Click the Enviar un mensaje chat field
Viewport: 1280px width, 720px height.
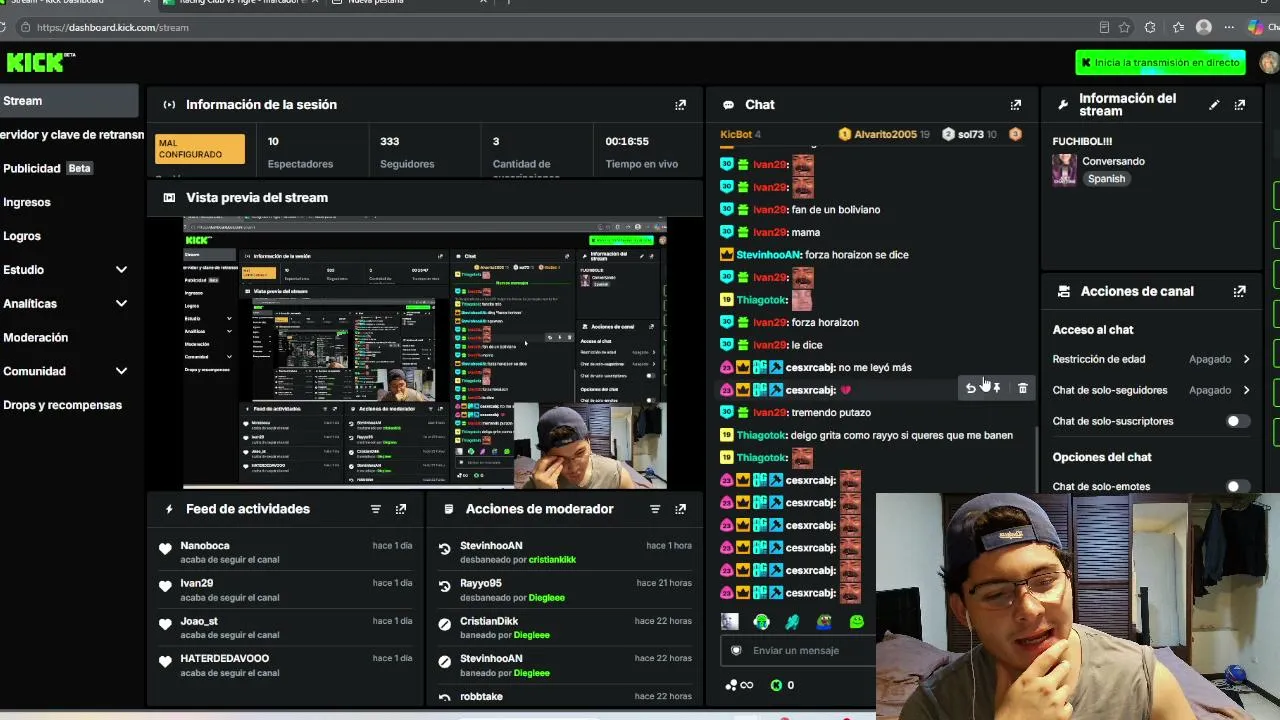pyautogui.click(x=798, y=651)
